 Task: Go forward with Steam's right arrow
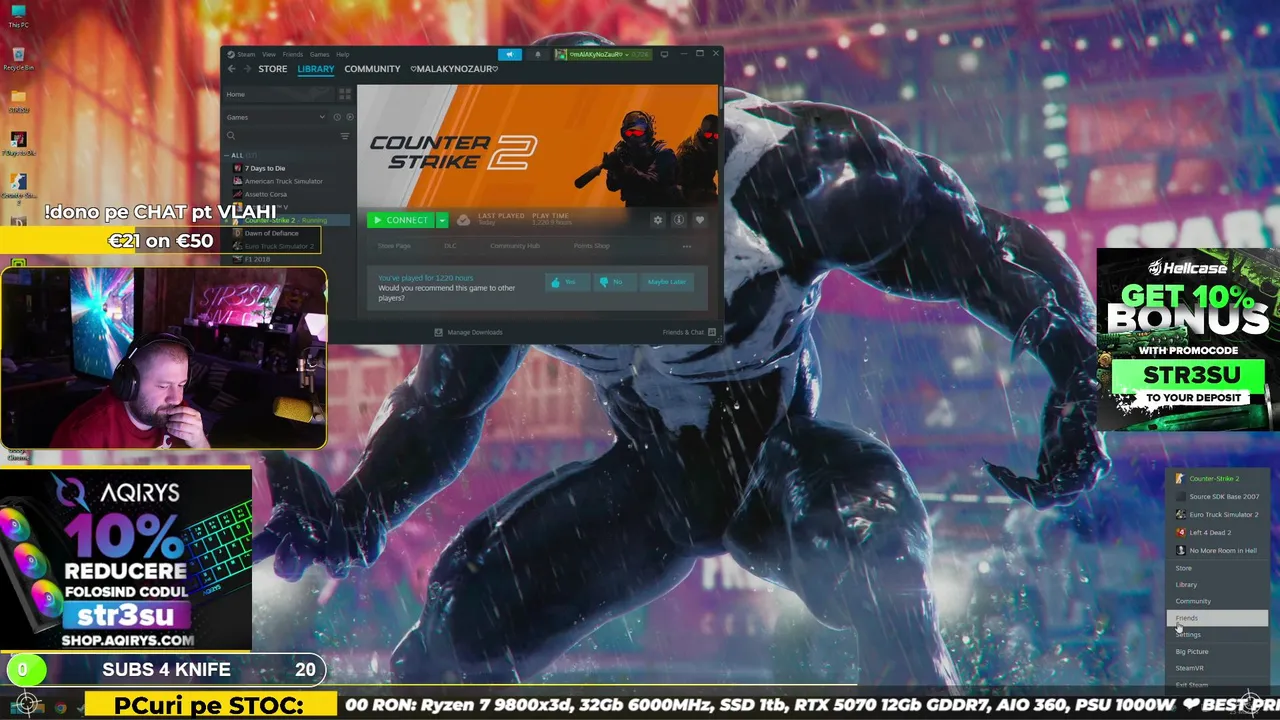[247, 69]
